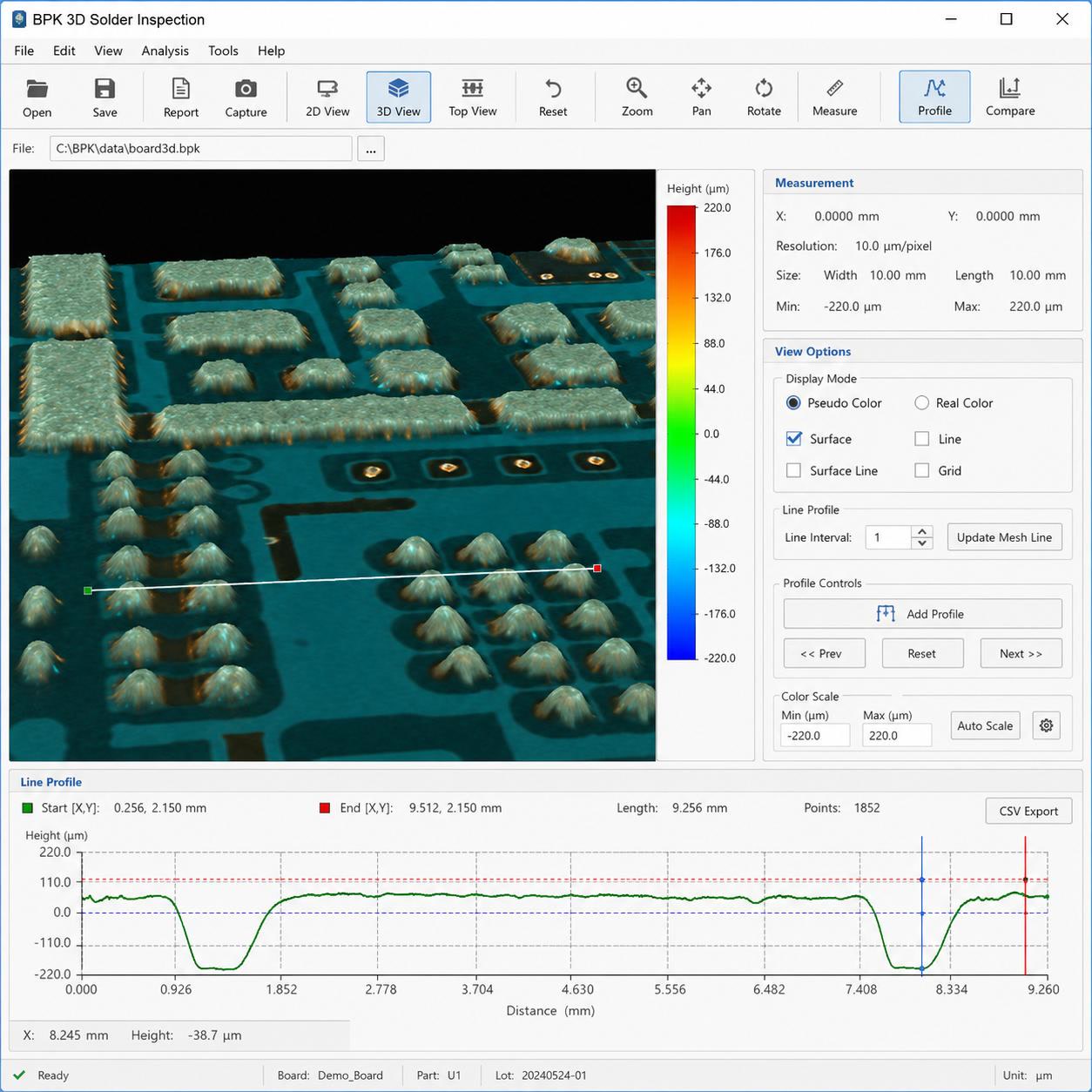1092x1092 pixels.
Task: Click green start handle of profile line
Action: [x=87, y=590]
